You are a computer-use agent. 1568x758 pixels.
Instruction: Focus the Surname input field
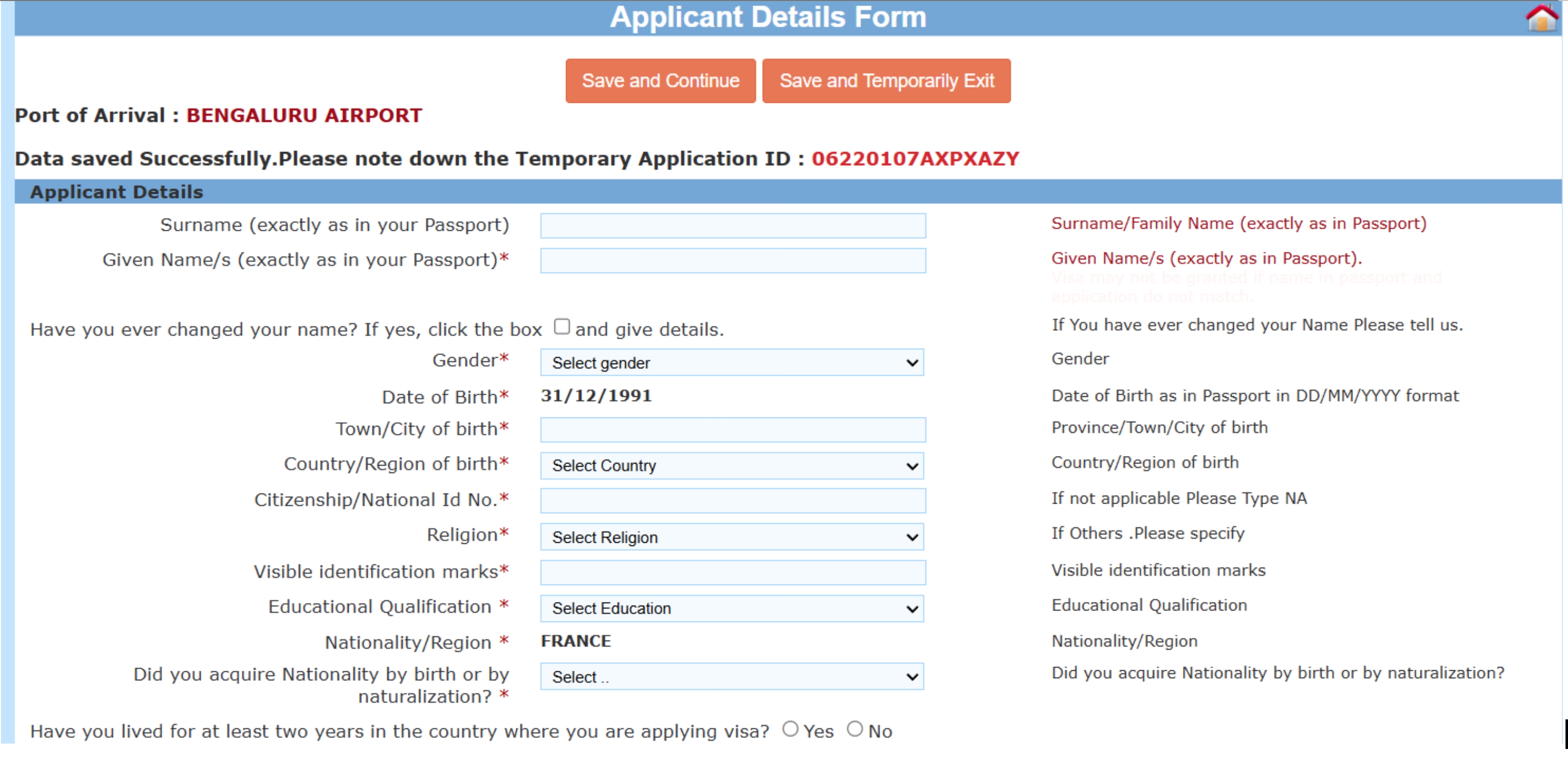click(x=732, y=226)
